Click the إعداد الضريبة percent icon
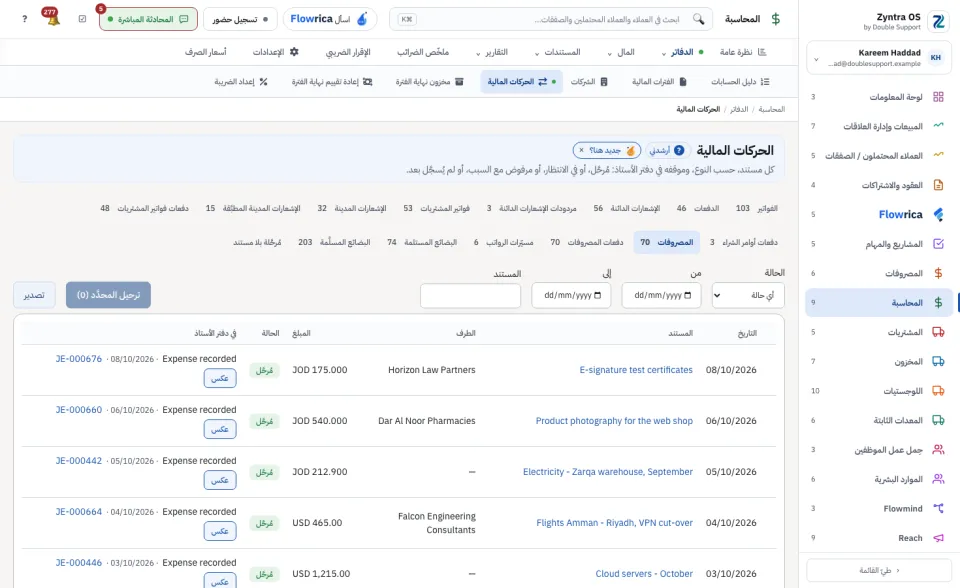This screenshot has height=588, width=960. pyautogui.click(x=263, y=81)
